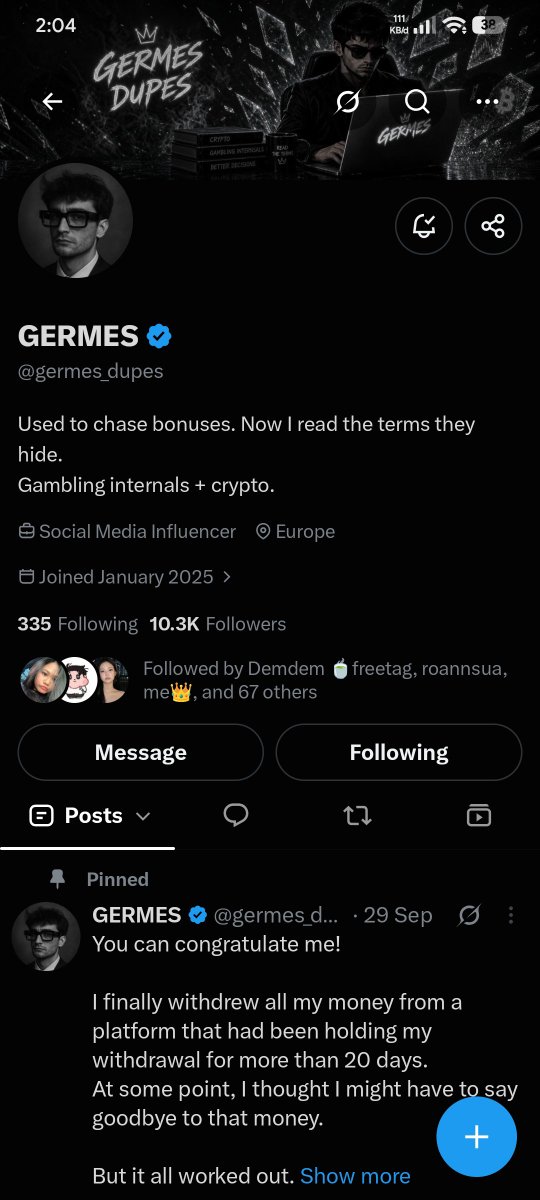Tap the blue compose plus button
Viewport: 540px width, 1200px height.
476,1137
